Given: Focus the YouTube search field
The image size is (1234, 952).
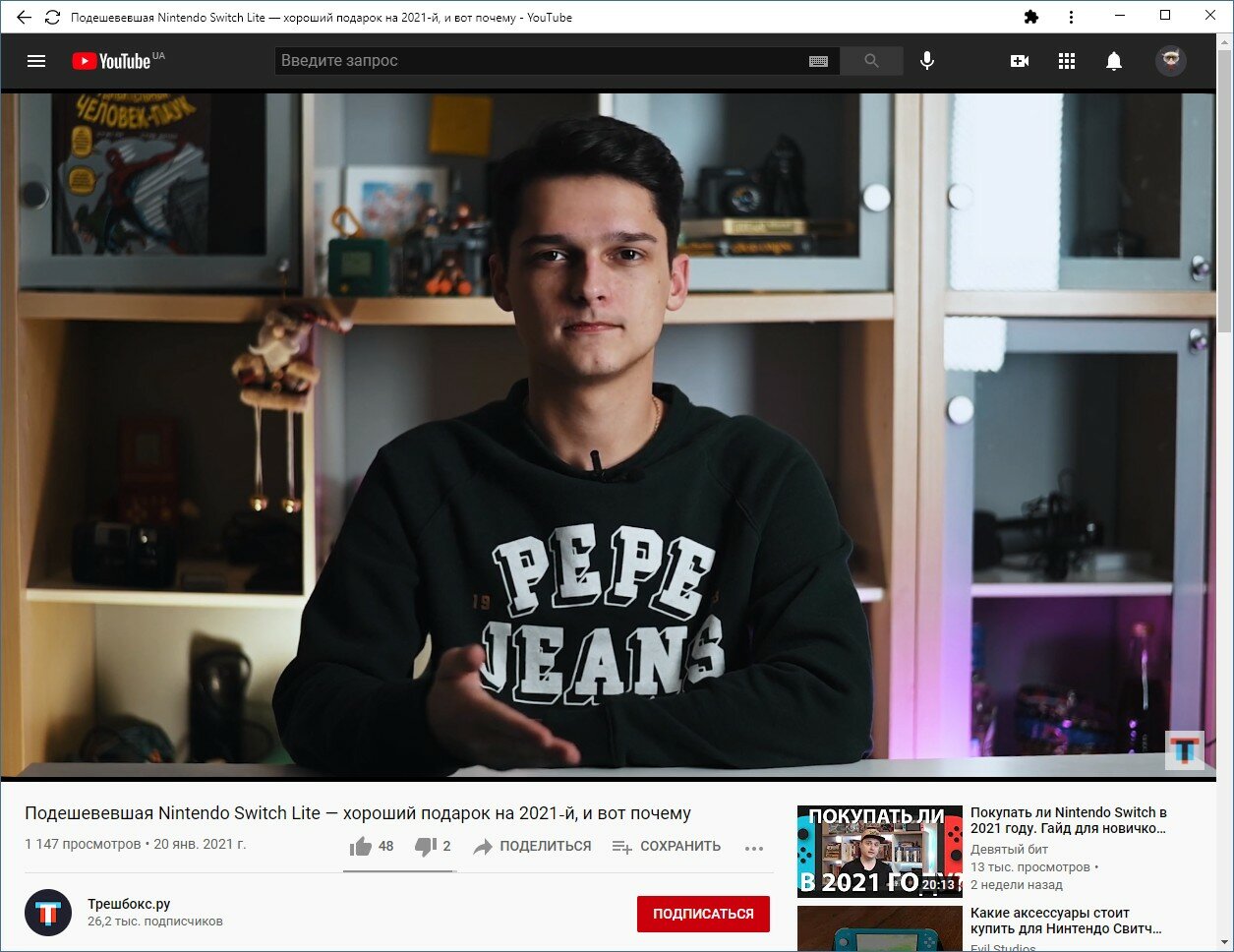Looking at the screenshot, I should 539,61.
